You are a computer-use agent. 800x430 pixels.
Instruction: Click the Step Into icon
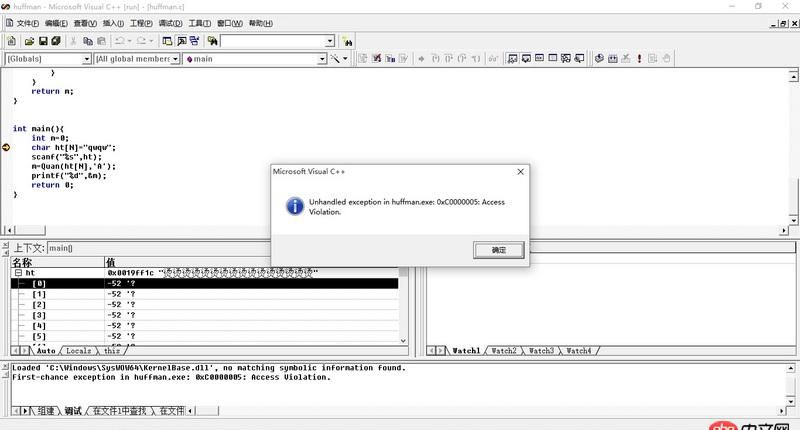point(435,59)
